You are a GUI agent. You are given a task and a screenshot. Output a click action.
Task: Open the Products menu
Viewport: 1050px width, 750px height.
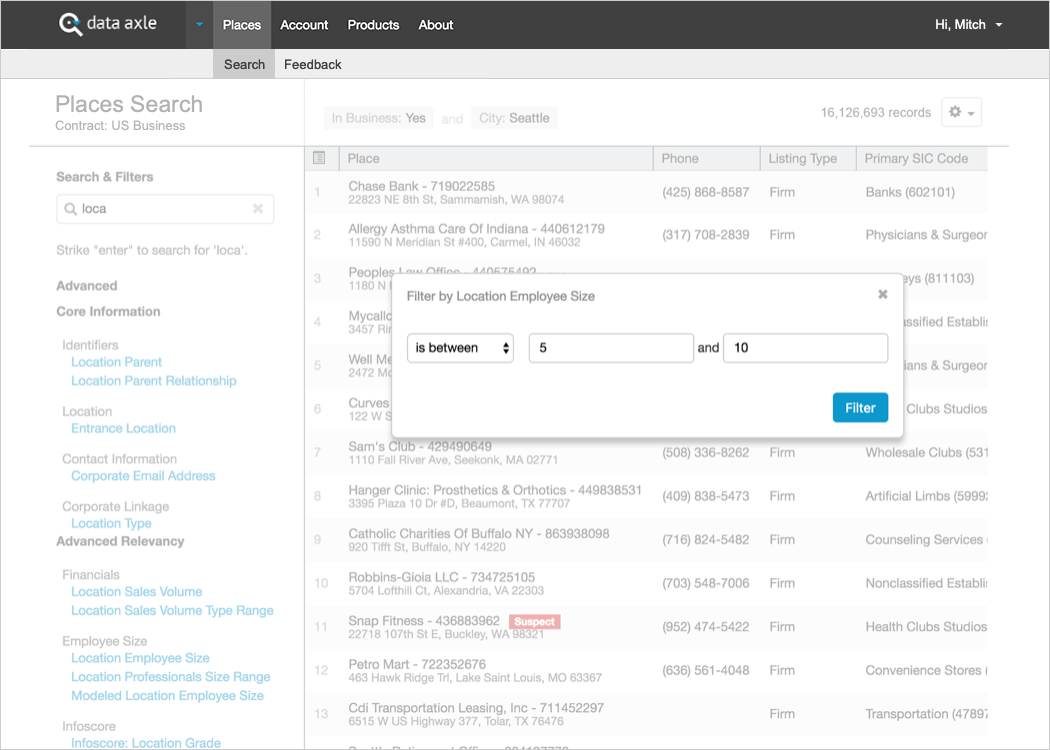(x=373, y=25)
